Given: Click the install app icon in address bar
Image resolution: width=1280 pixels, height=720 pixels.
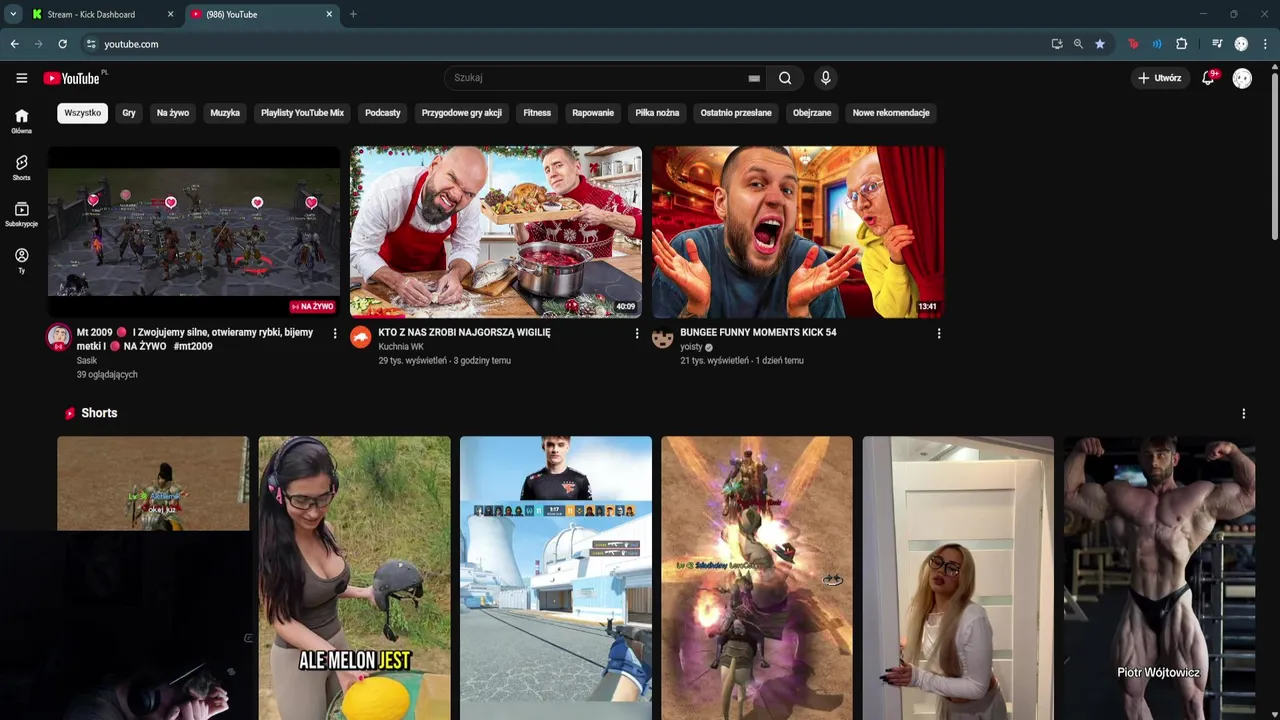Looking at the screenshot, I should coord(1057,44).
